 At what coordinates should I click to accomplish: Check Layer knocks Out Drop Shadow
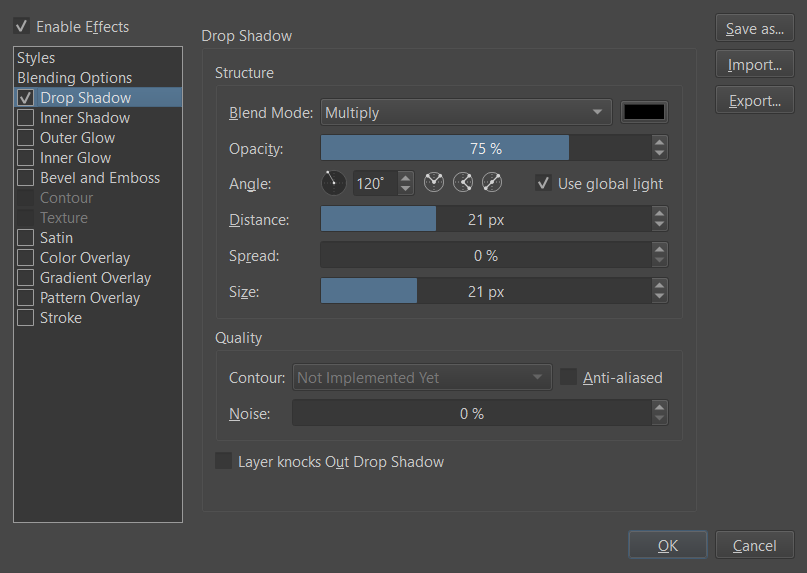pos(224,462)
